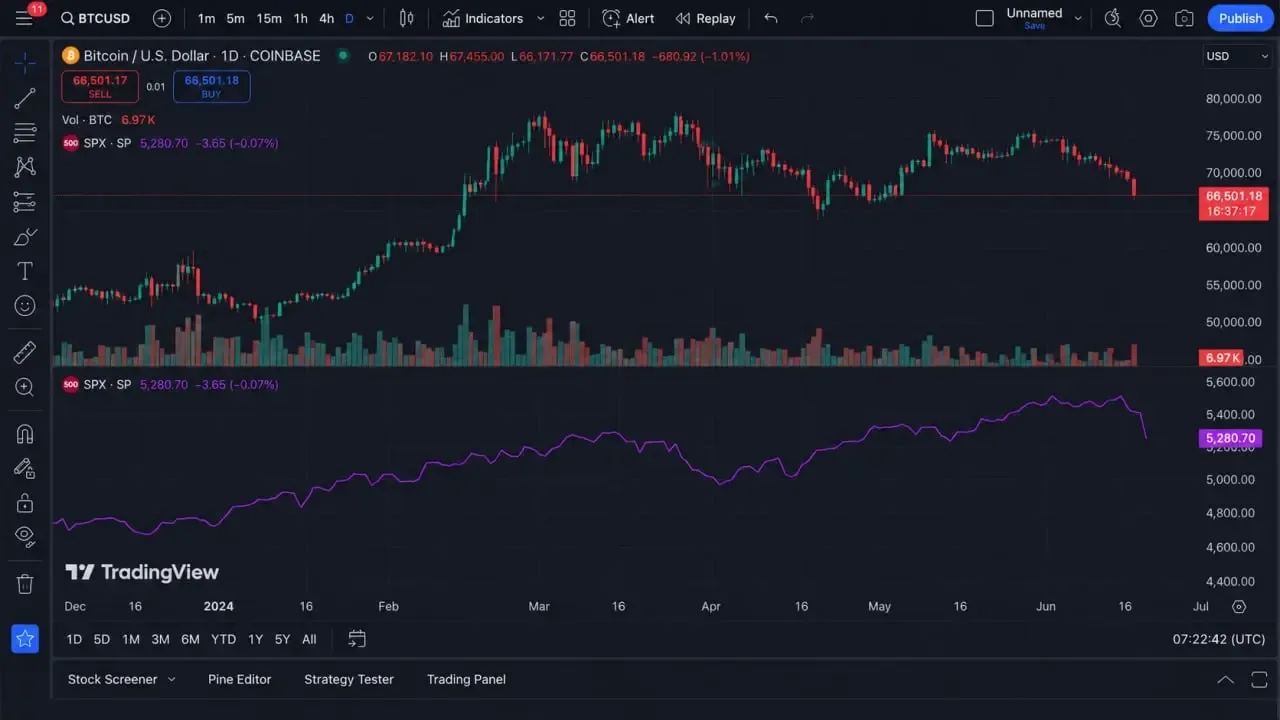Pick the ruler measure tool
This screenshot has height=720, width=1280.
(x=25, y=352)
